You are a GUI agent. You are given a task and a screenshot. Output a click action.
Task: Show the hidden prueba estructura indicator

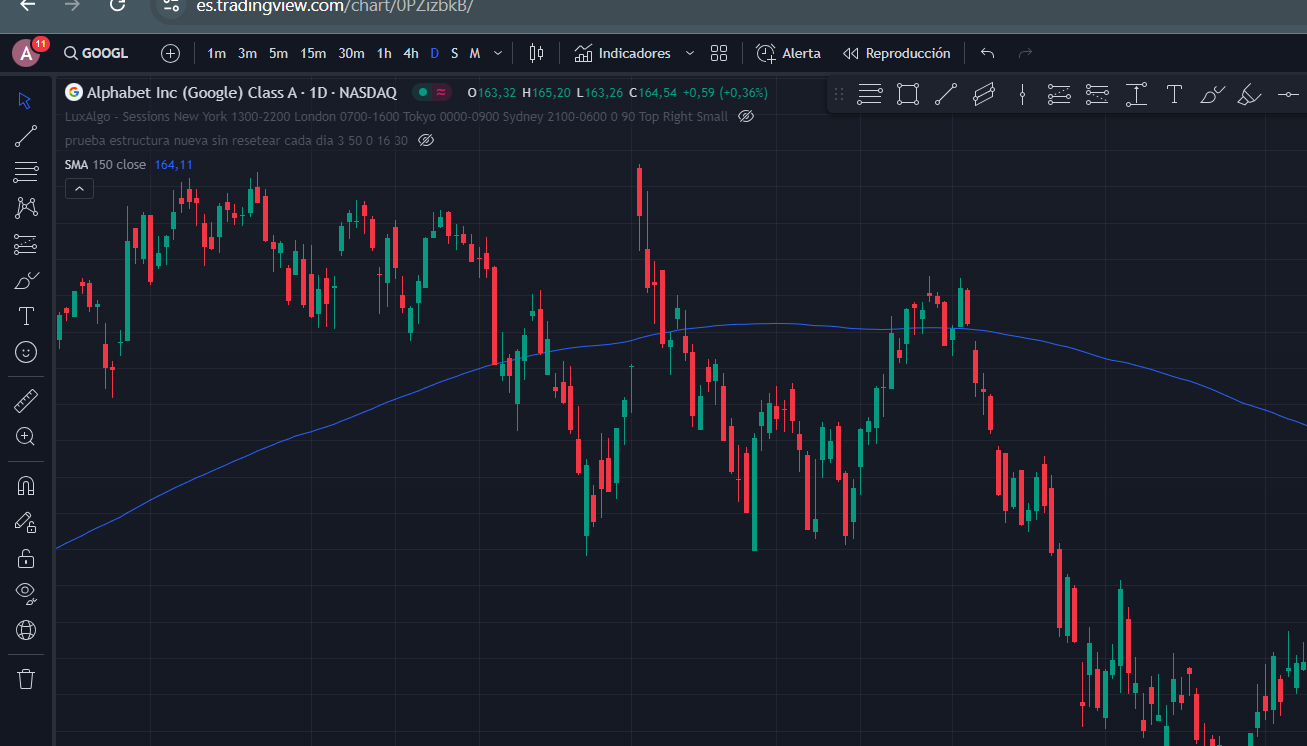(425, 141)
